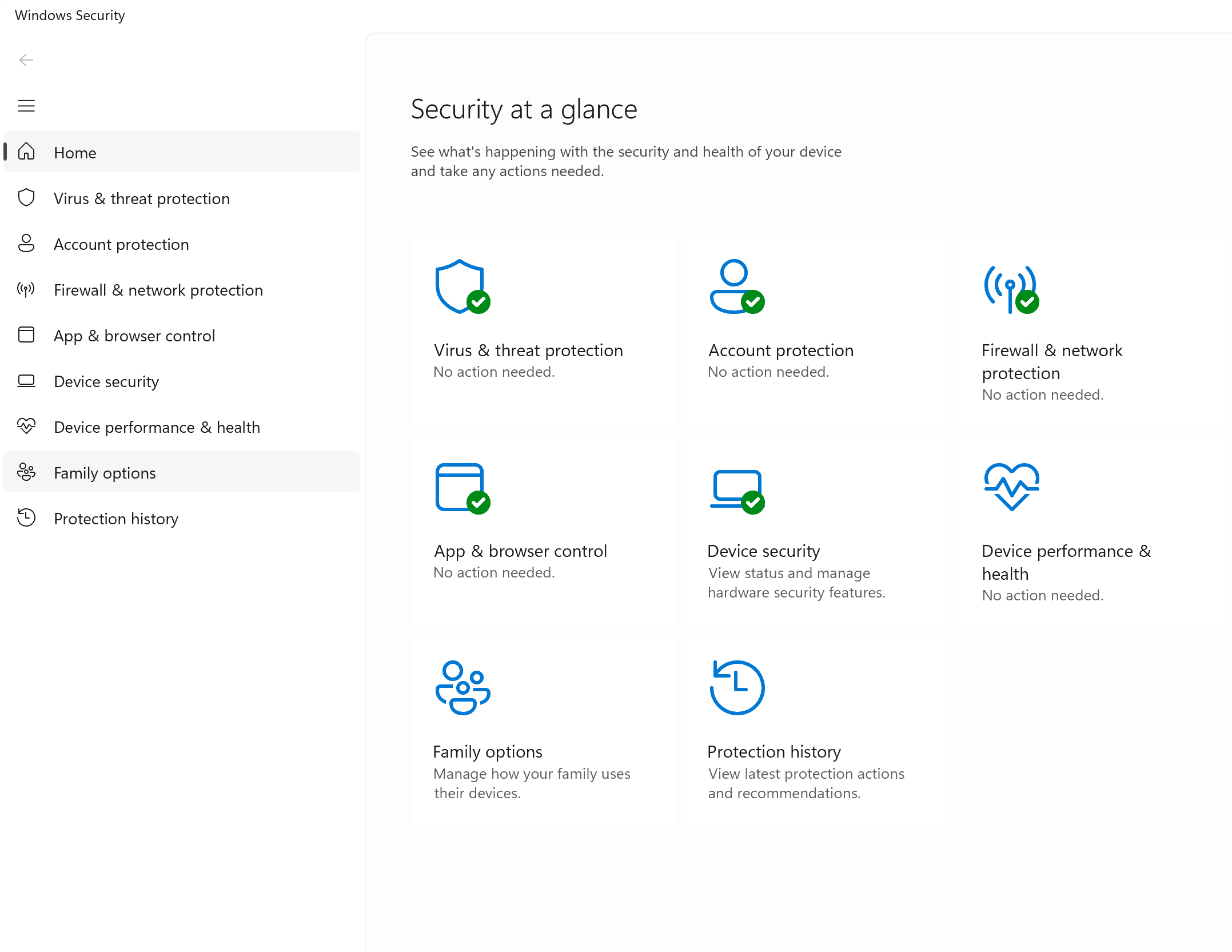Click the hamburger navigation menu icon
Viewport: 1232px width, 952px height.
[26, 106]
